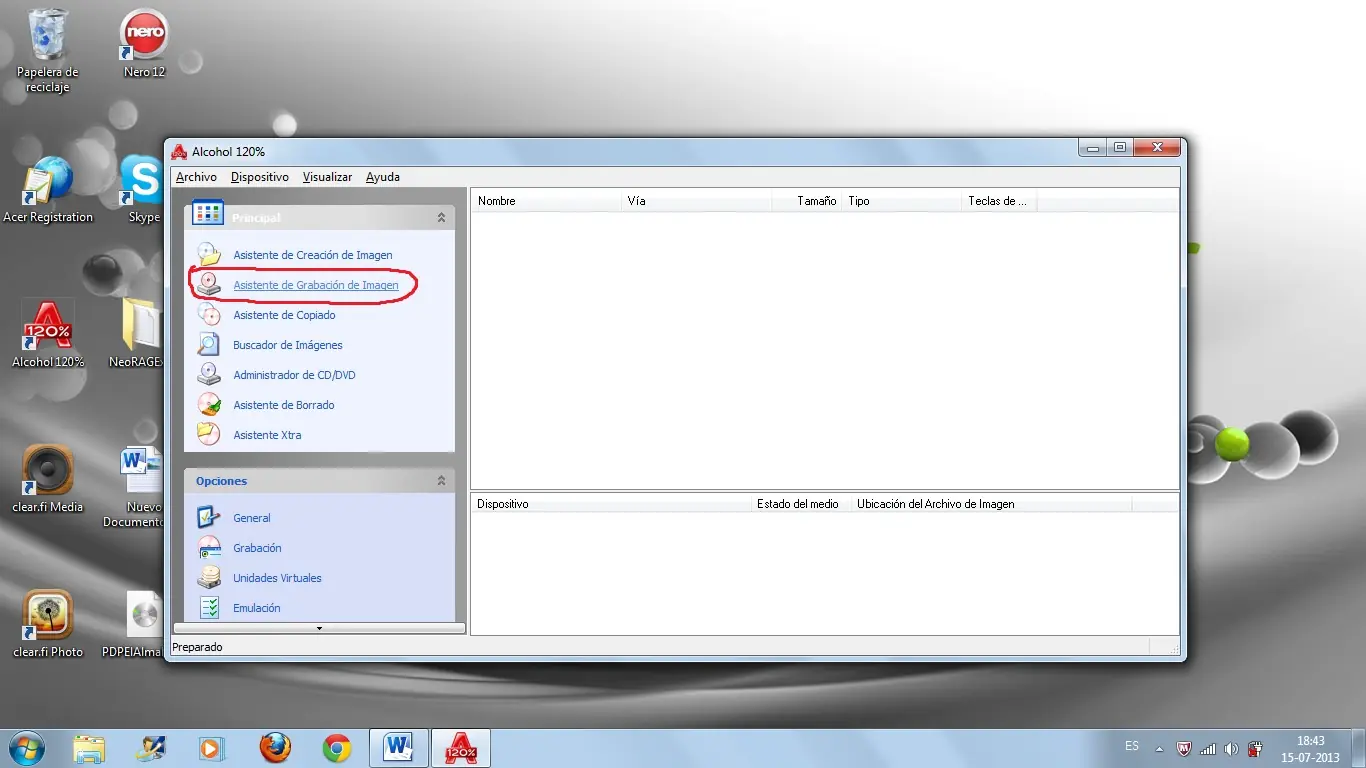This screenshot has height=768, width=1366.
Task: Click the Grabación options icon
Action: pos(208,547)
